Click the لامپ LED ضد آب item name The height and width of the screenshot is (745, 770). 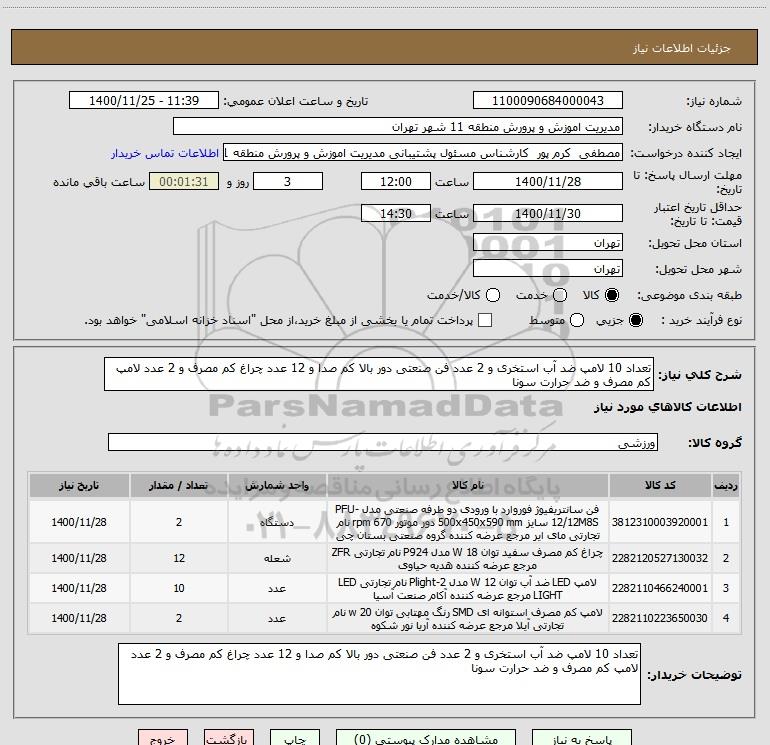[x=468, y=588]
